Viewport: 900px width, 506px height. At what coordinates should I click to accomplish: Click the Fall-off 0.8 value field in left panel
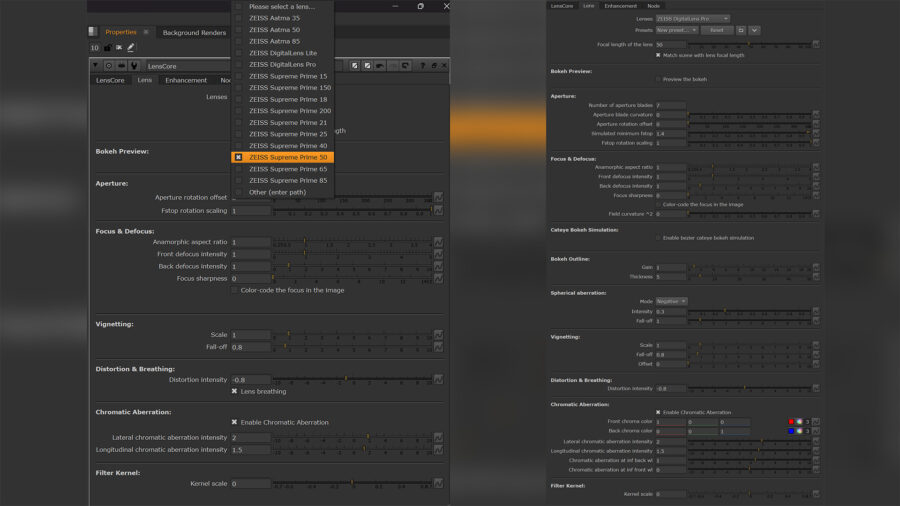click(250, 347)
